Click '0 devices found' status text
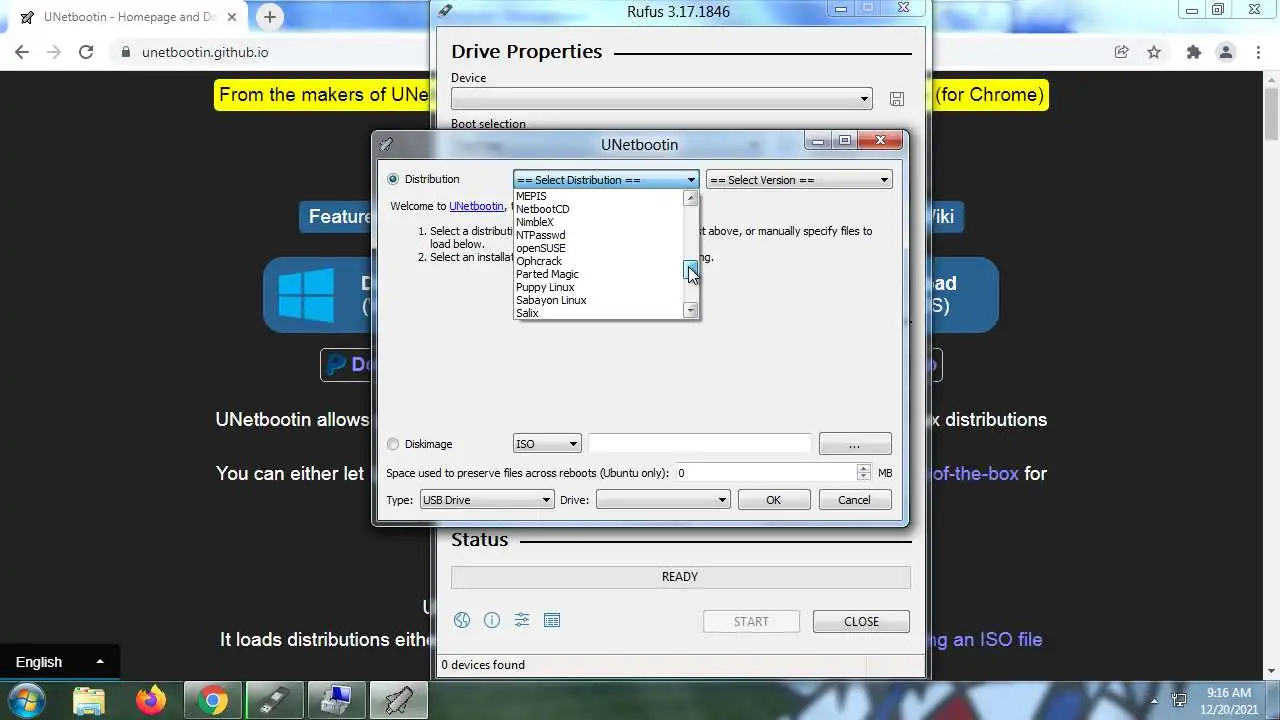This screenshot has height=720, width=1280. click(x=483, y=665)
